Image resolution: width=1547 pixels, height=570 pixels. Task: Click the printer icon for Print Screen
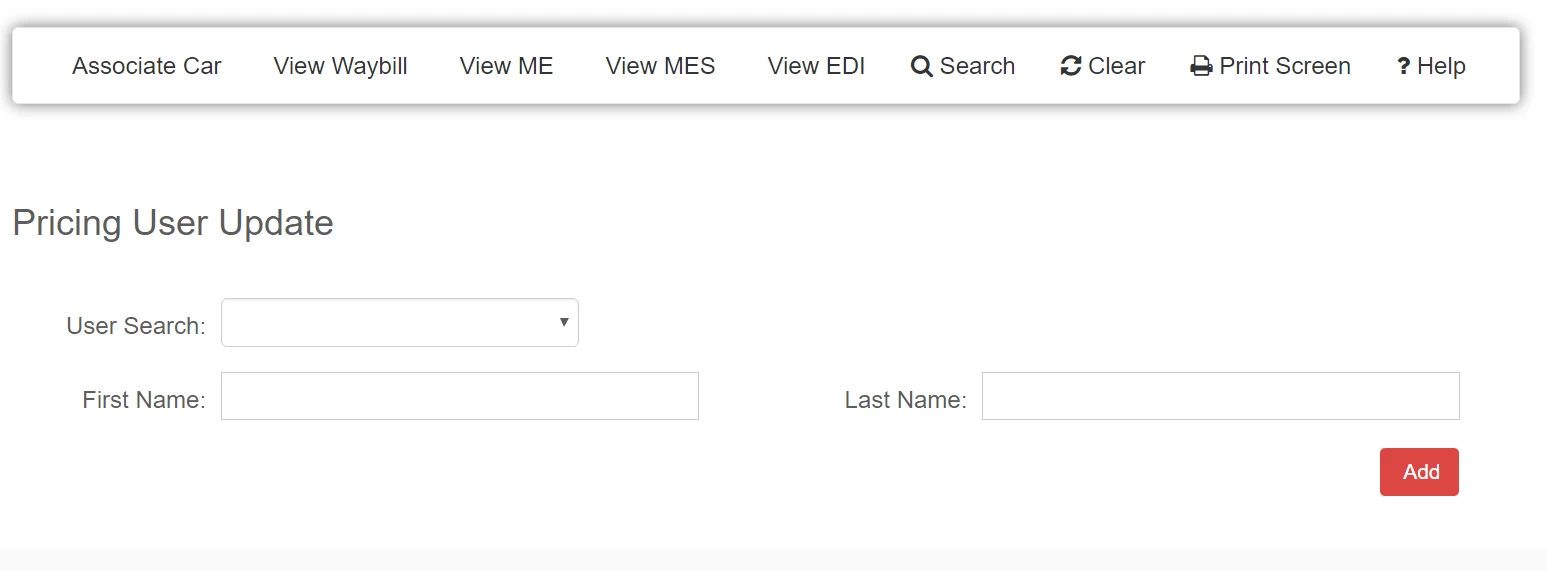[1201, 67]
